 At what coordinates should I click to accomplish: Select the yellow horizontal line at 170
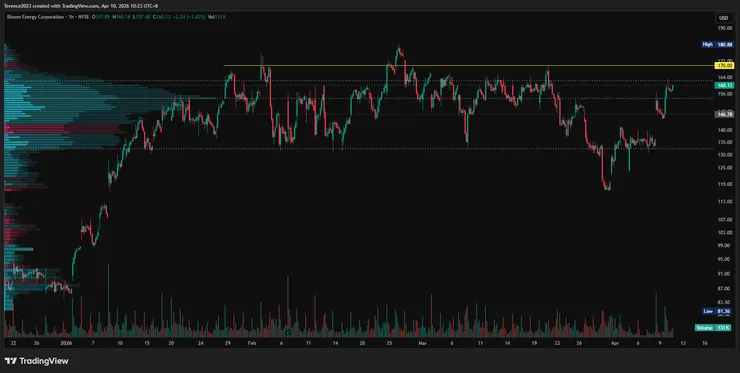pos(468,65)
